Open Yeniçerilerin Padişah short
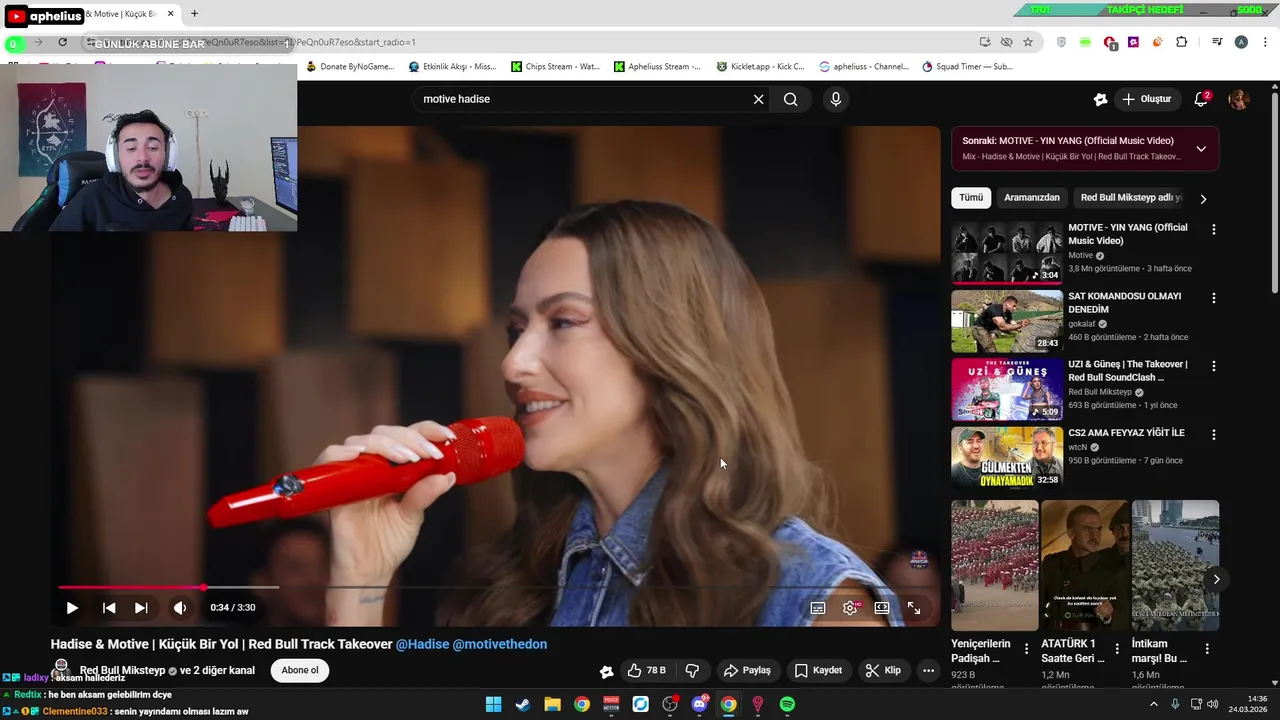The image size is (1280, 720). click(x=994, y=565)
